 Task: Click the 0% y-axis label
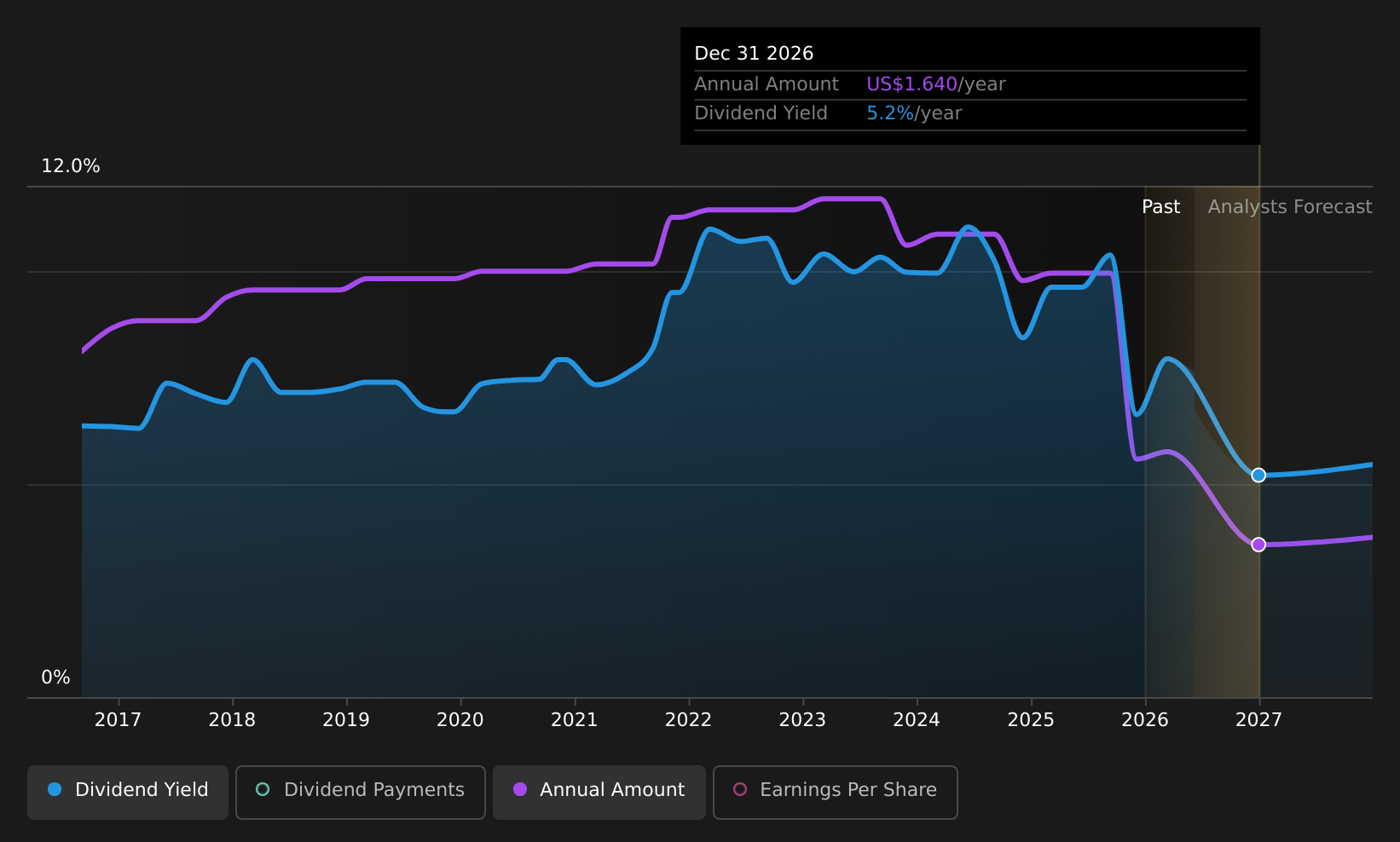point(55,678)
